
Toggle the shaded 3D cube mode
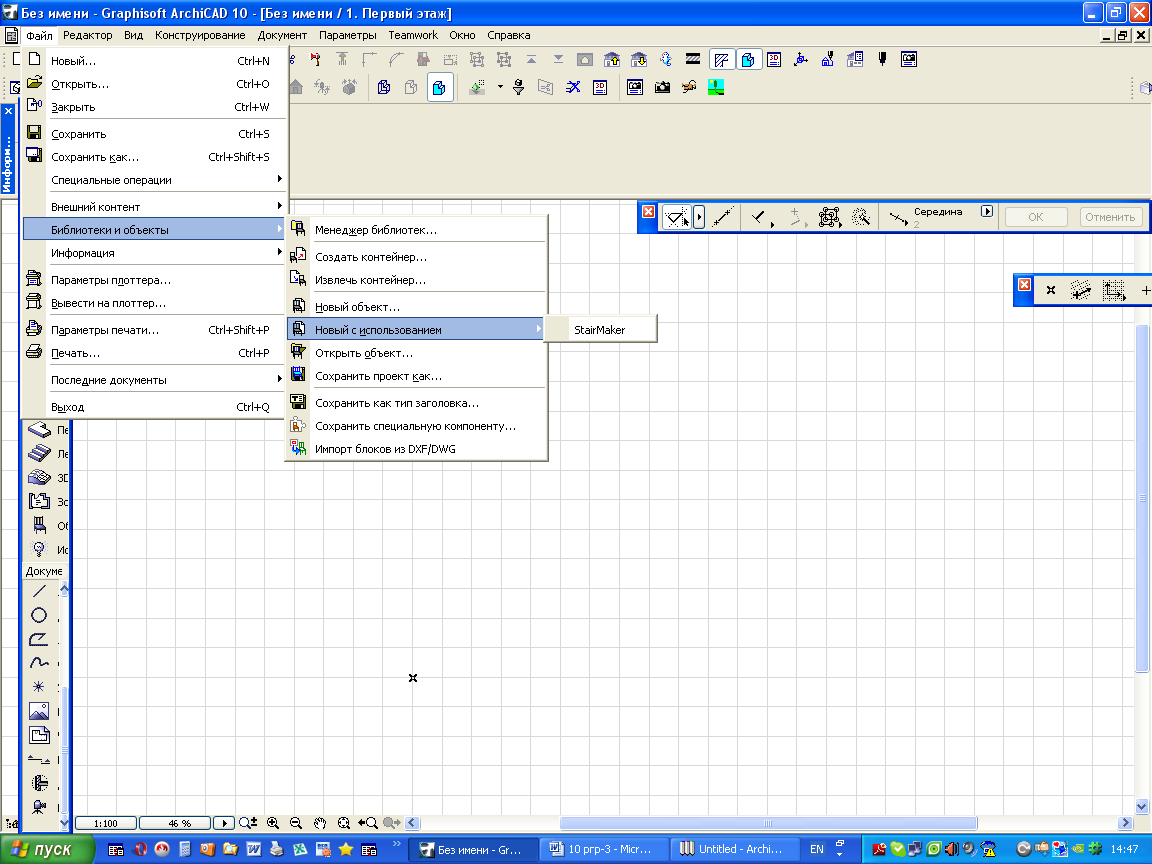[439, 87]
